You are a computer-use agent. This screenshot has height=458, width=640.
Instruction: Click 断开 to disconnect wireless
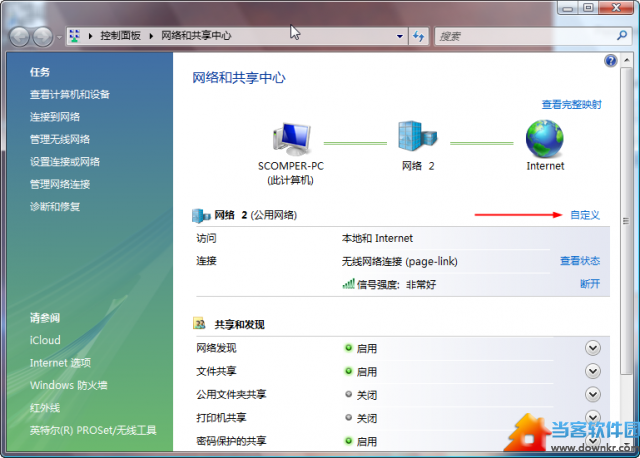pyautogui.click(x=590, y=284)
